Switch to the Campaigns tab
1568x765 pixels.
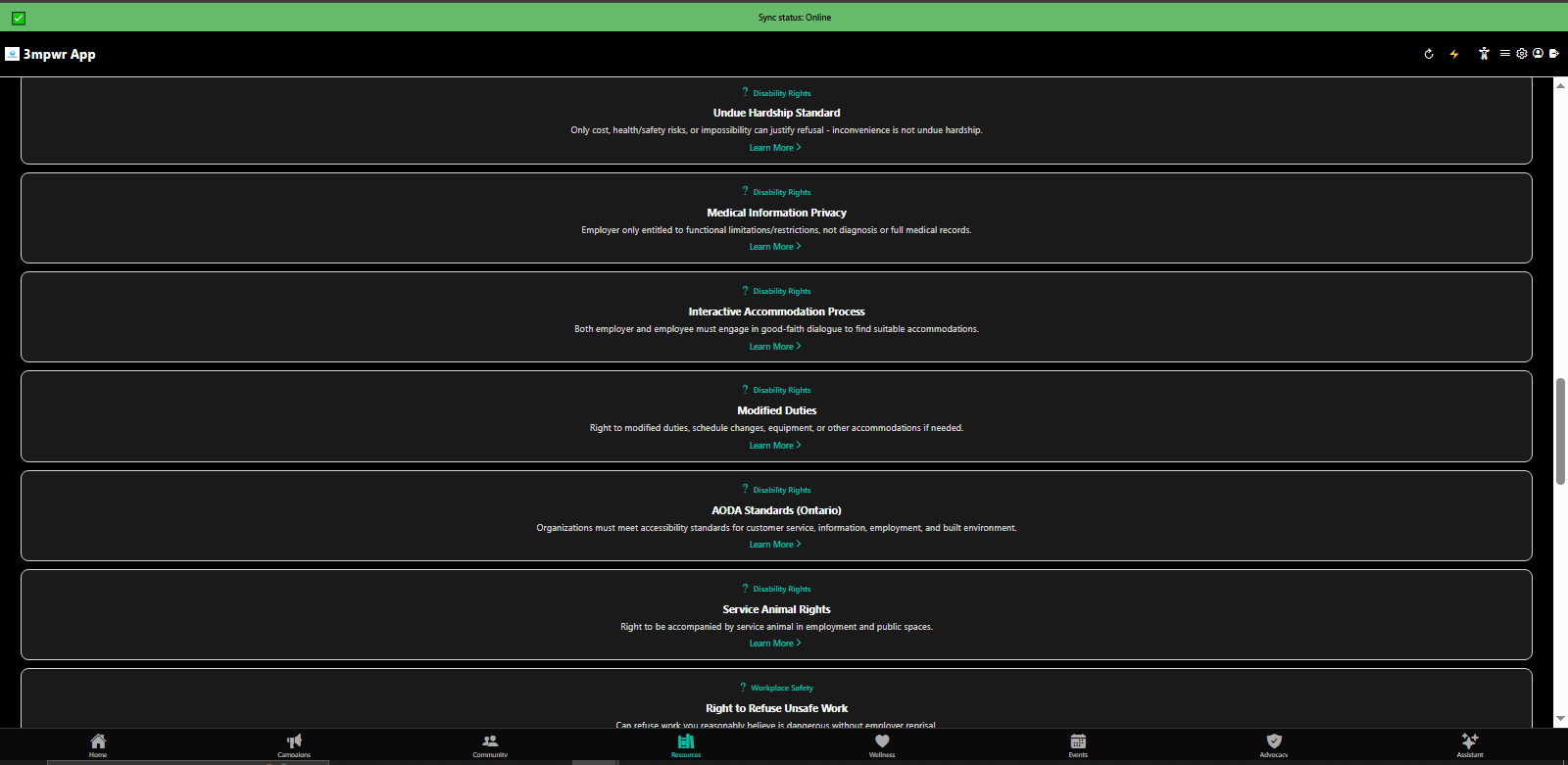click(294, 744)
